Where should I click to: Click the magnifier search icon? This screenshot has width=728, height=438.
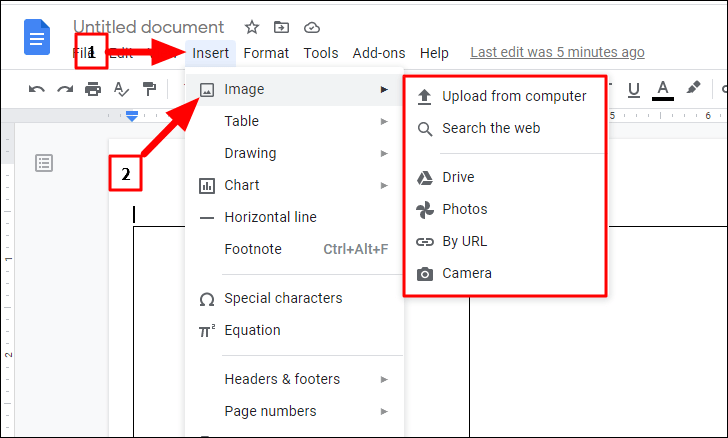click(x=425, y=129)
